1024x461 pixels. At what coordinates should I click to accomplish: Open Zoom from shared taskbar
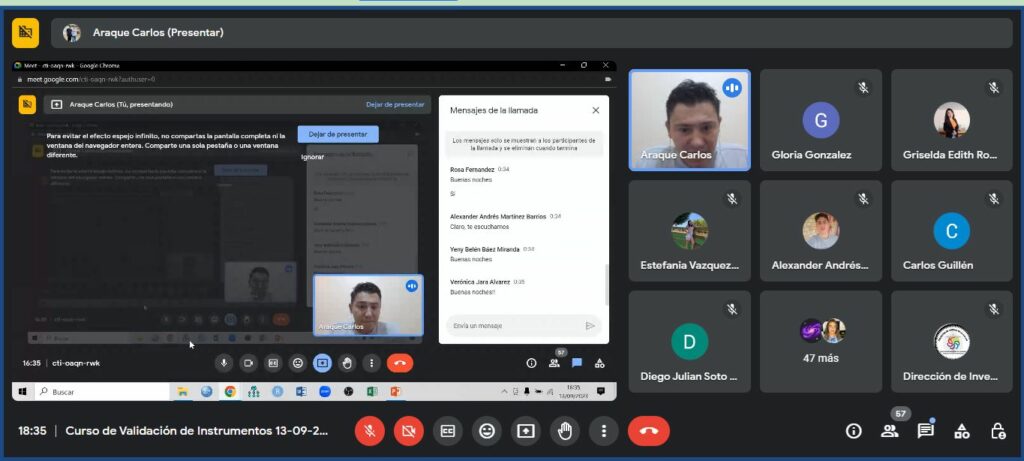click(325, 392)
